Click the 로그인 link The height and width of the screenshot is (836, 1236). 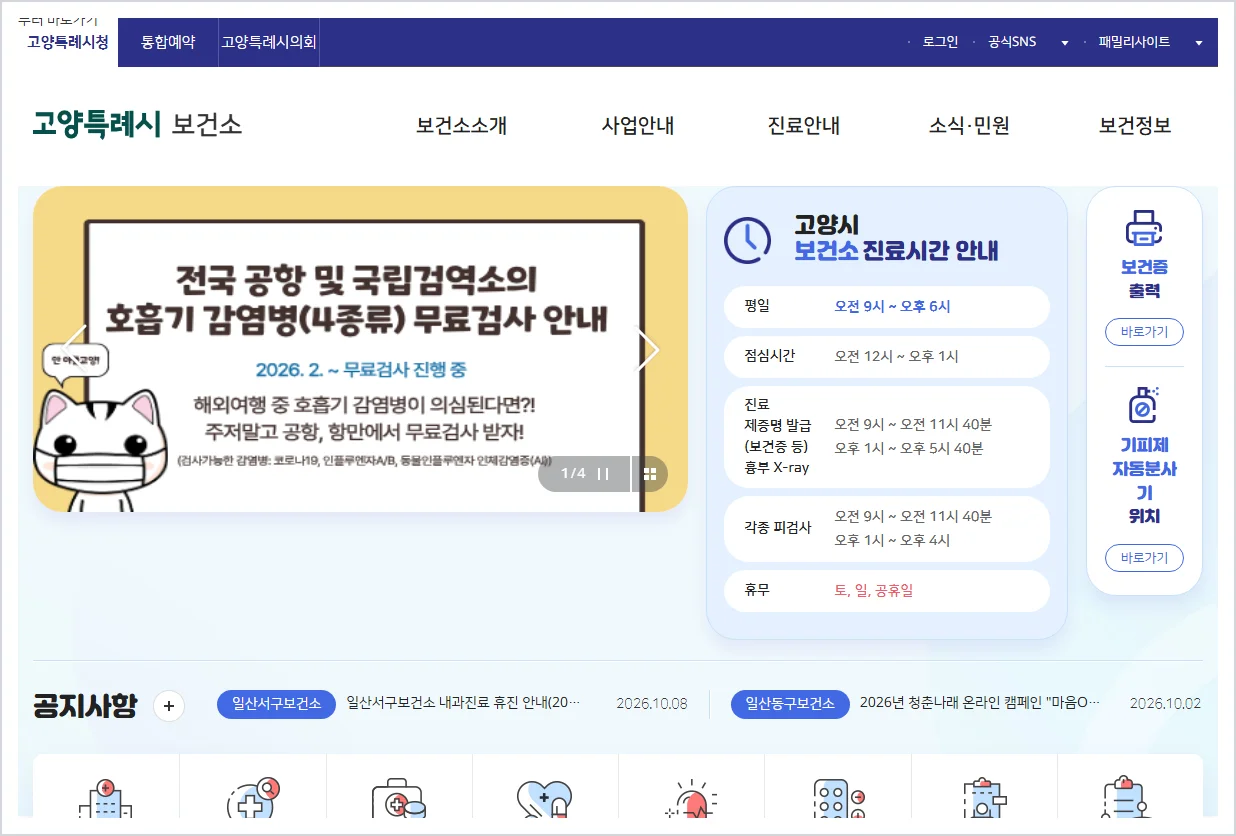940,42
